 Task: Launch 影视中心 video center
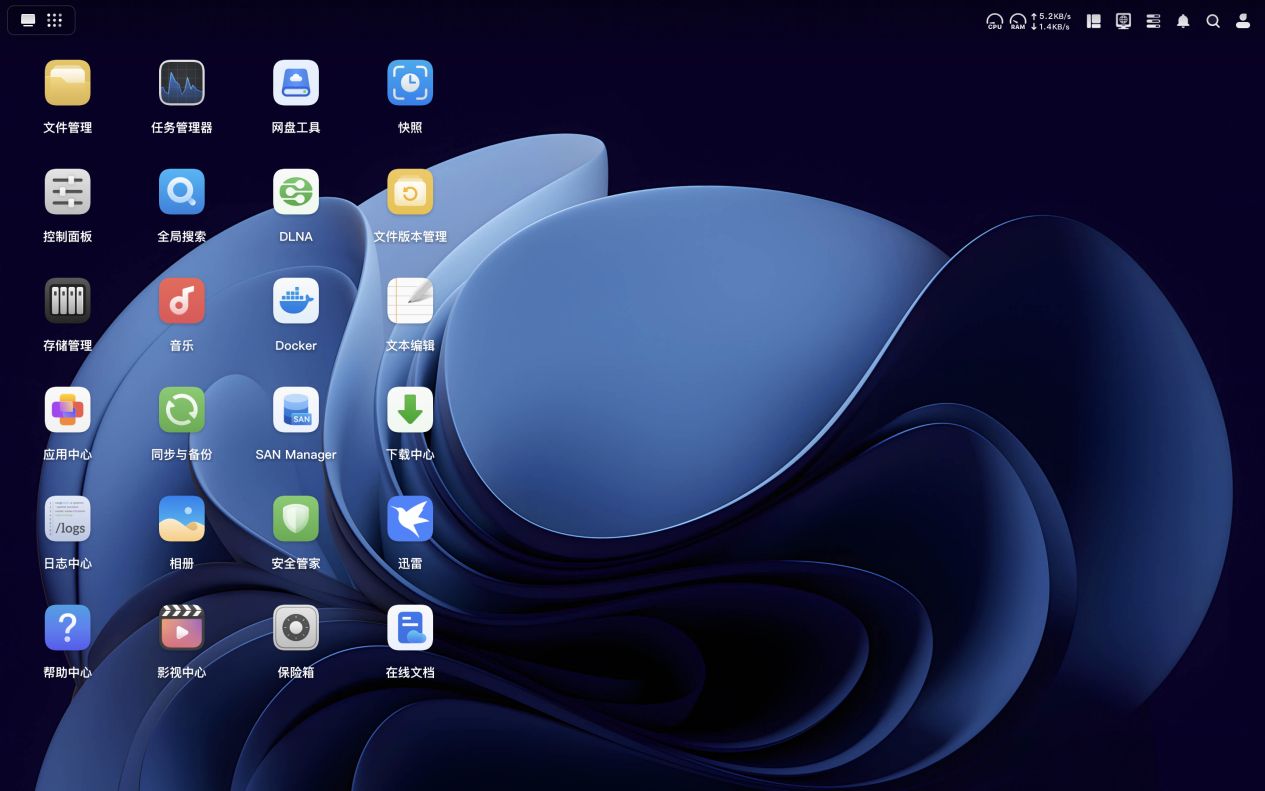point(181,628)
